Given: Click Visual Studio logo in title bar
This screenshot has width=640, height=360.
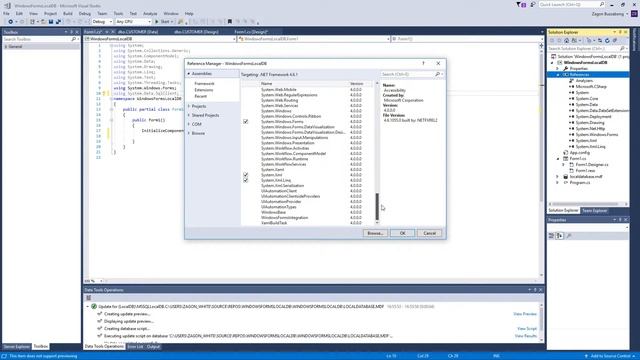Looking at the screenshot, I should pos(7,6).
